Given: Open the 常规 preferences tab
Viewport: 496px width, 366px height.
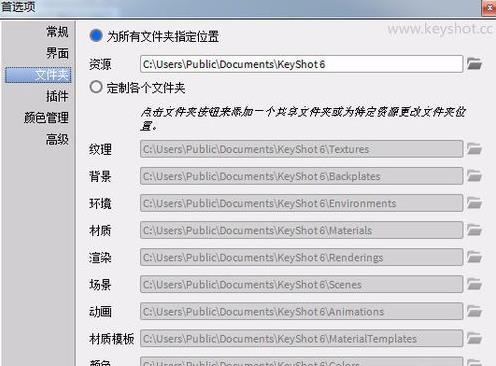Looking at the screenshot, I should point(57,32).
